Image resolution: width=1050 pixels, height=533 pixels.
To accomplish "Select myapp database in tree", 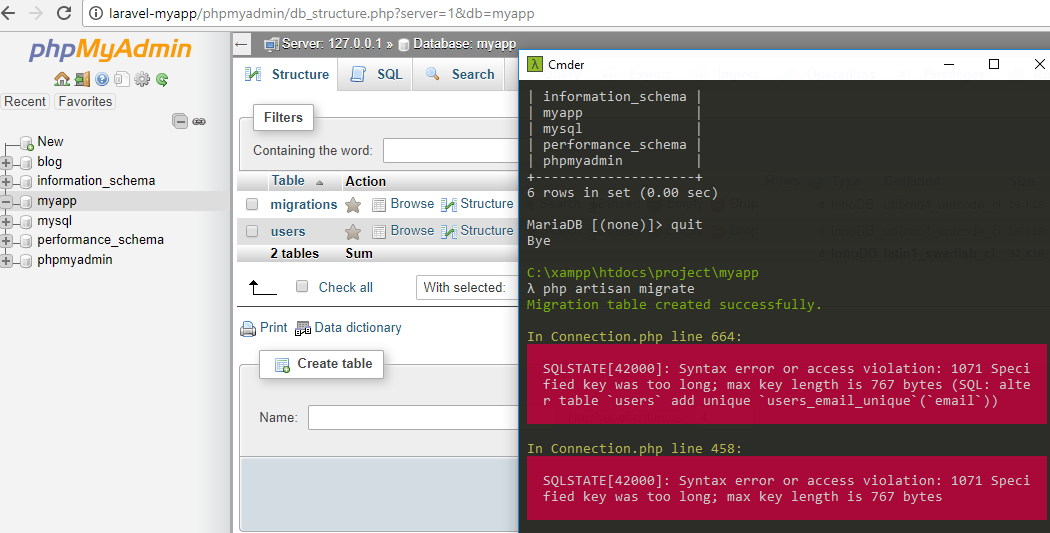I will coord(57,201).
